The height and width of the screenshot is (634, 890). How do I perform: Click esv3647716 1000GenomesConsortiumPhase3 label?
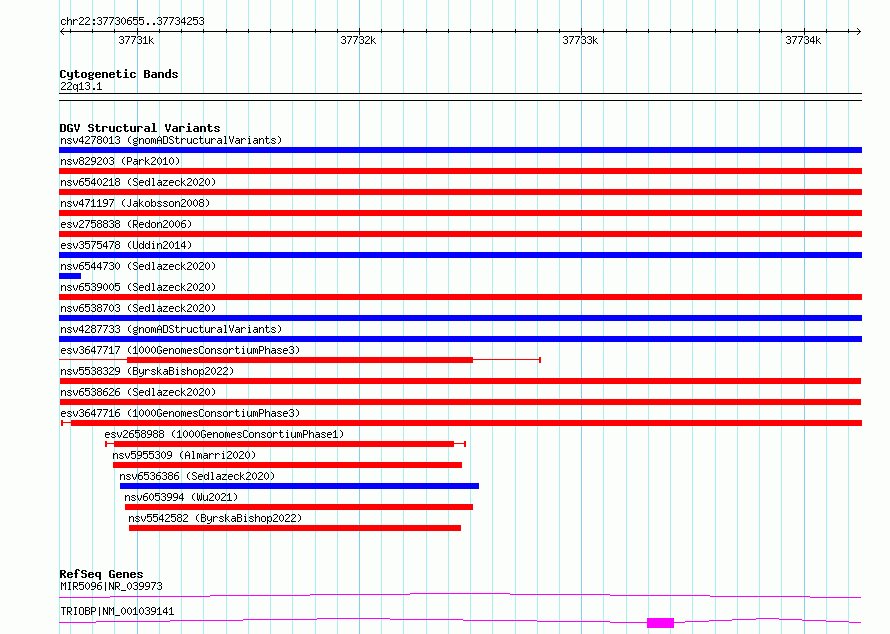pyautogui.click(x=180, y=413)
